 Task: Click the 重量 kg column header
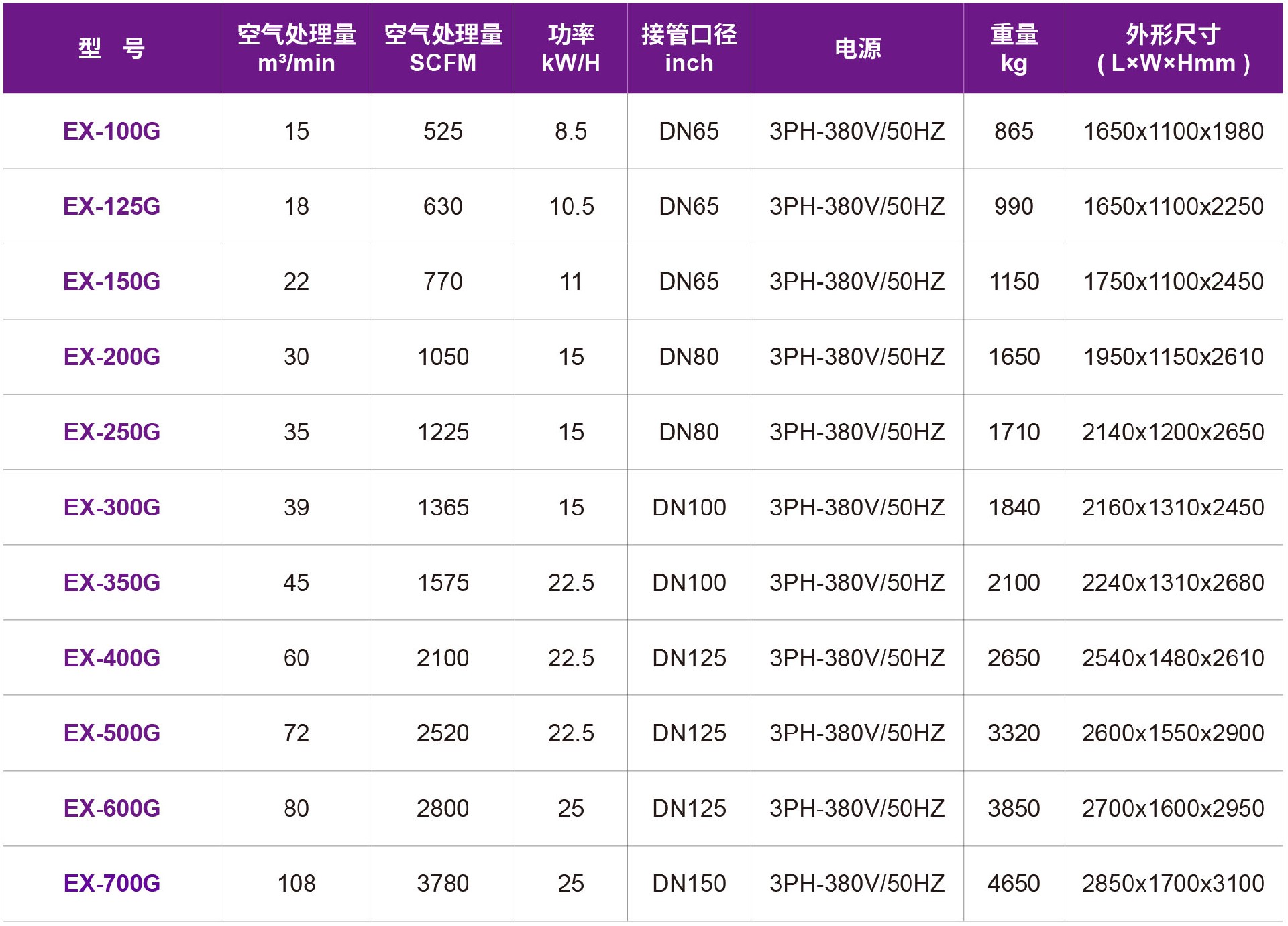tap(1014, 48)
